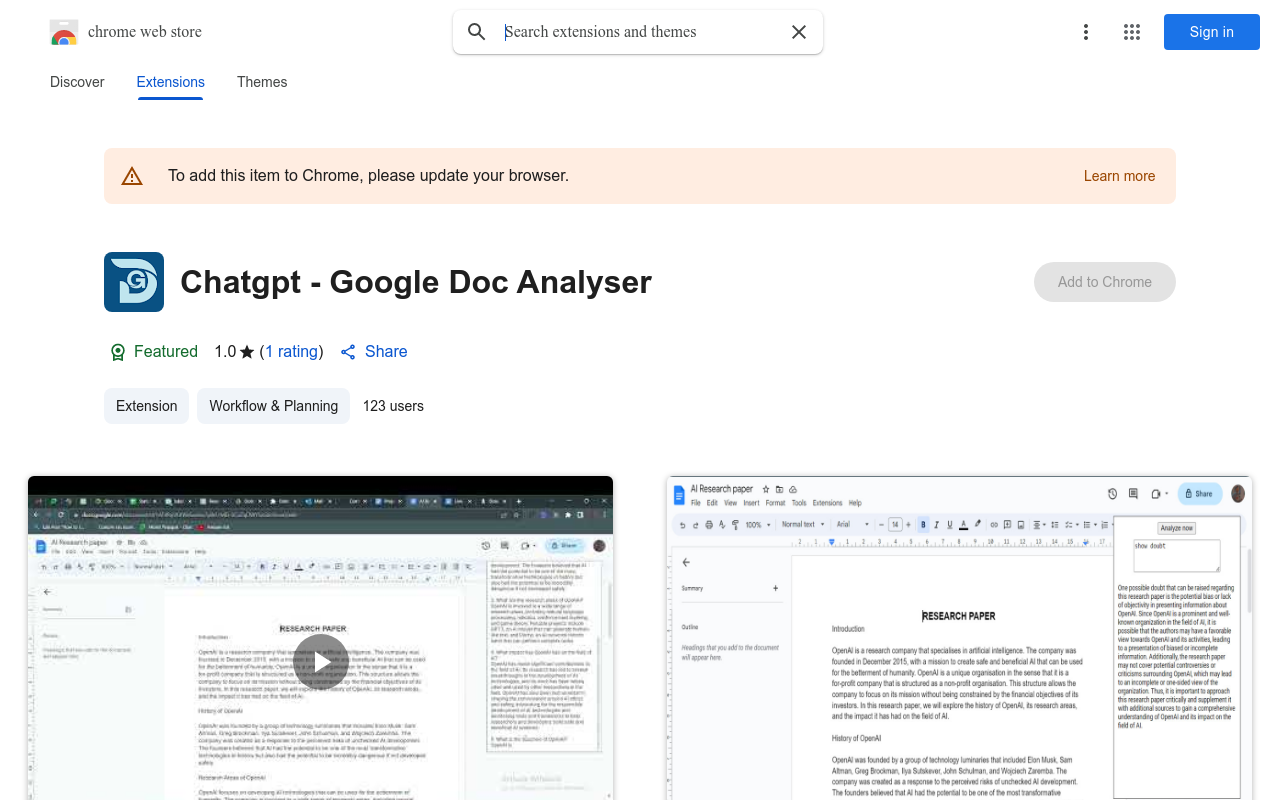1280x800 pixels.
Task: Open the Google apps grid
Action: point(1132,32)
